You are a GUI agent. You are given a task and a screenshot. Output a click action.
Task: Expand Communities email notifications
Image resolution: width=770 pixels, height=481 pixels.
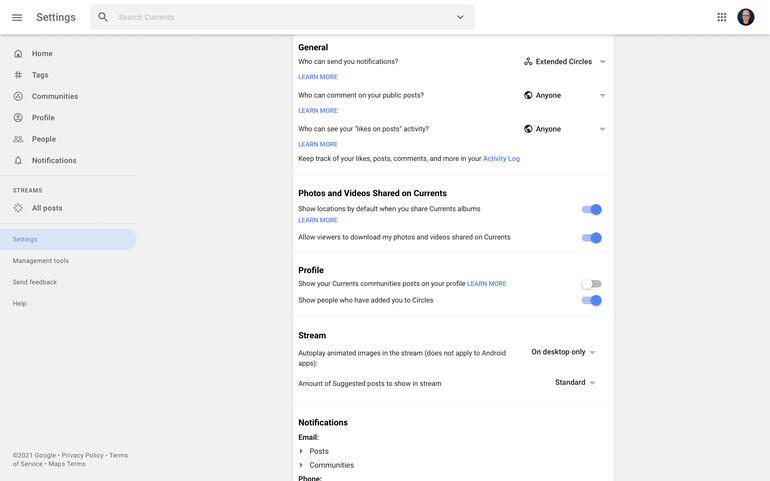coord(327,465)
